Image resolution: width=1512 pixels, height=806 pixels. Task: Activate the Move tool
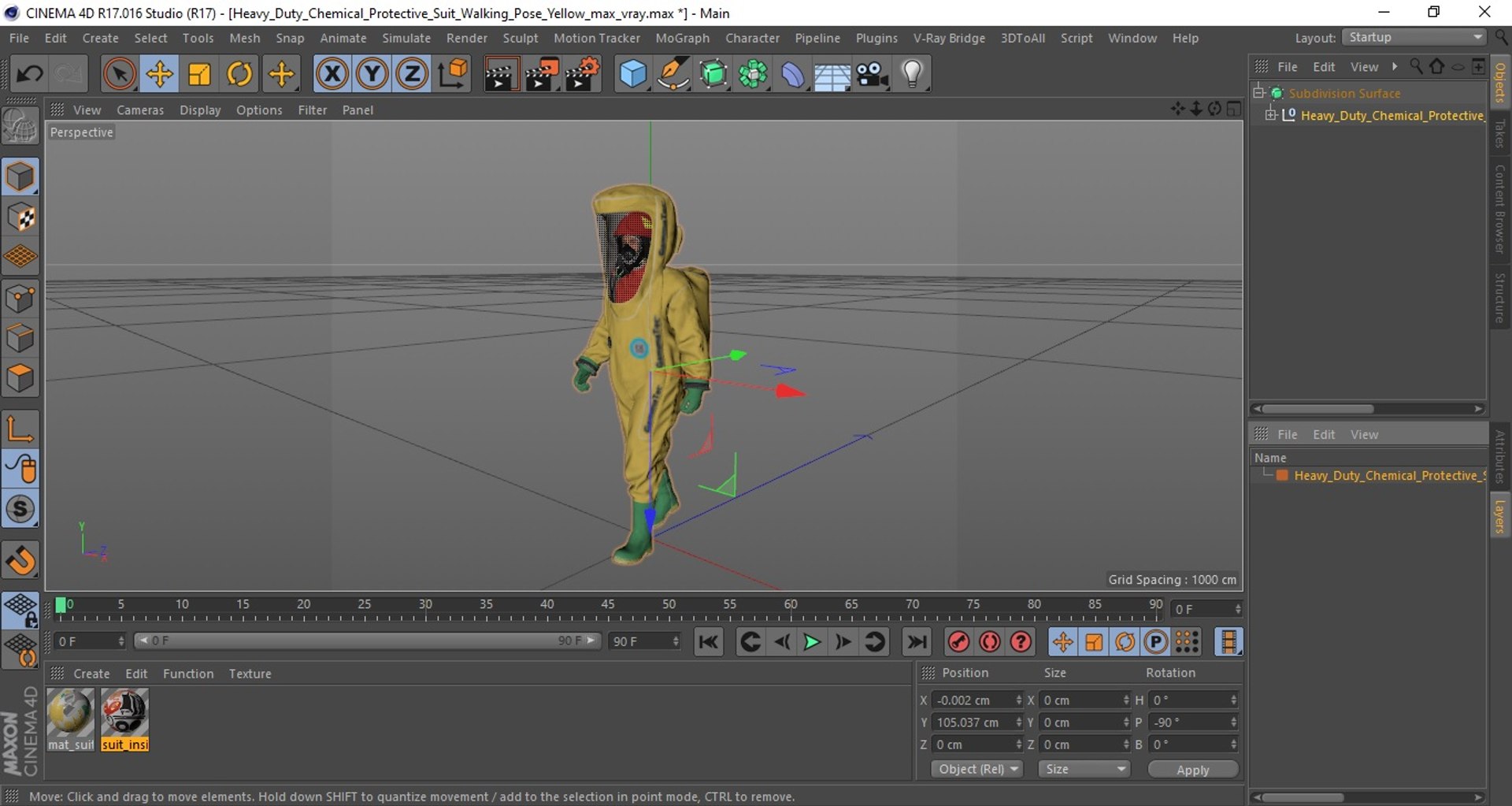click(x=160, y=74)
